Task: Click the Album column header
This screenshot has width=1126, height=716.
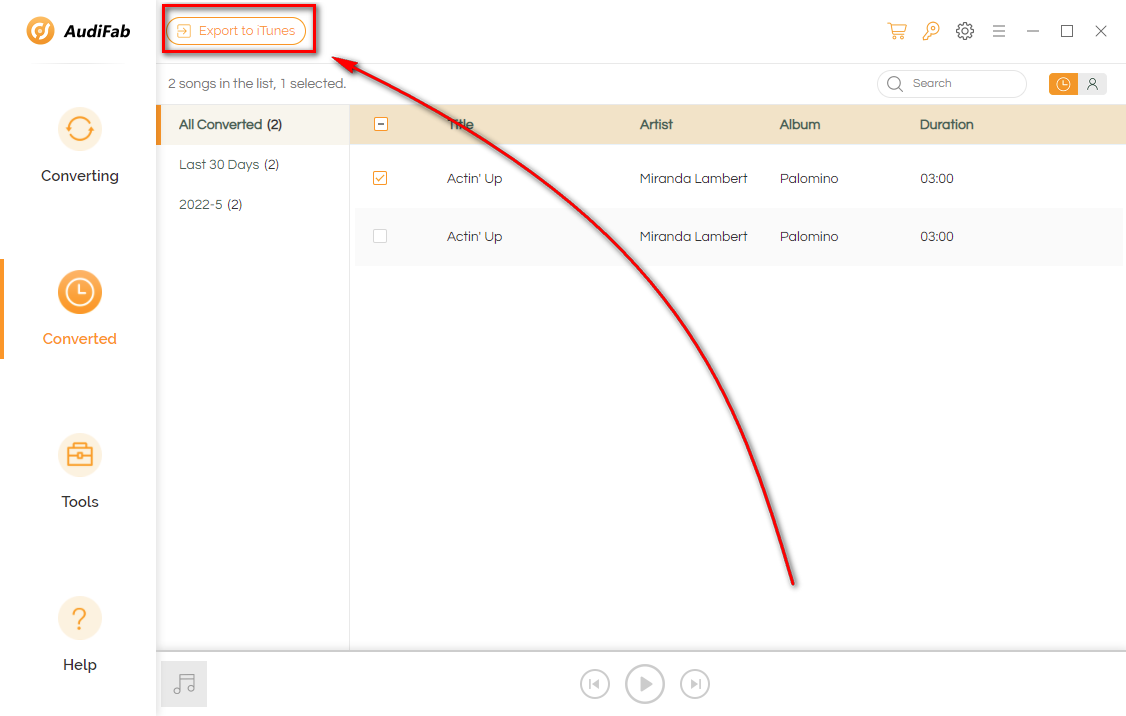Action: pyautogui.click(x=799, y=124)
